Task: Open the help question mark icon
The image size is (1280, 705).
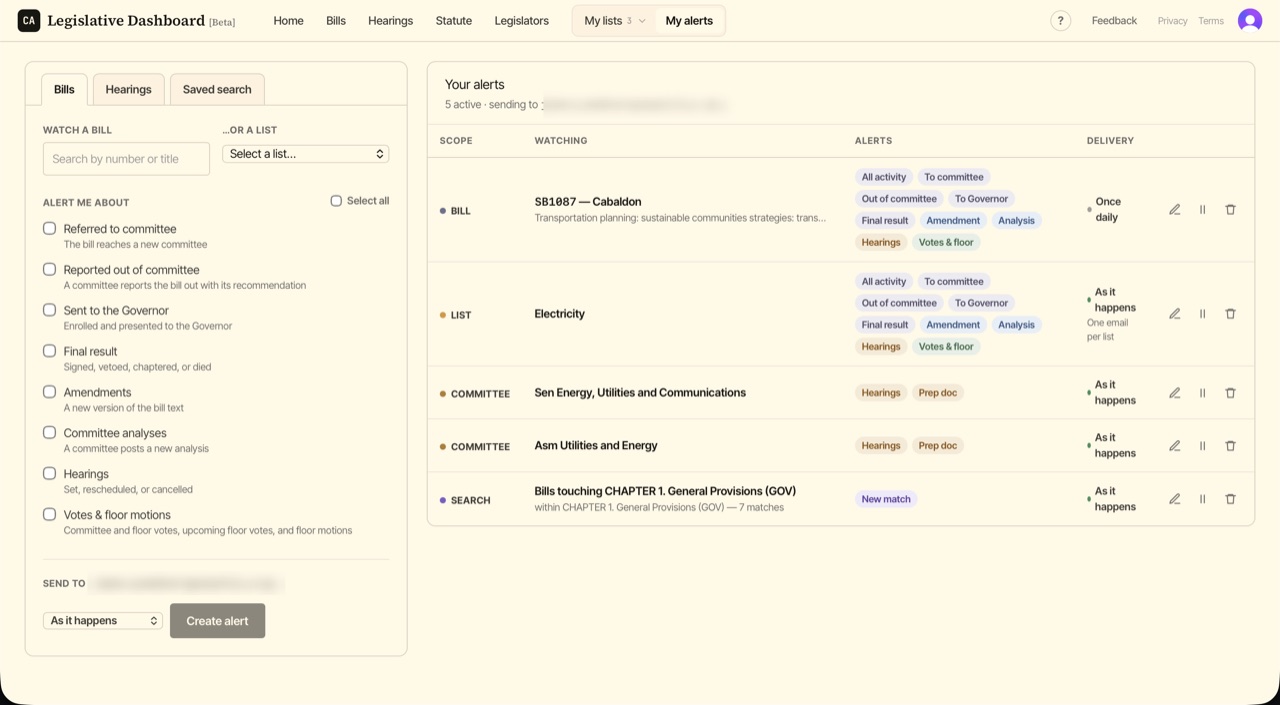Action: coord(1061,21)
